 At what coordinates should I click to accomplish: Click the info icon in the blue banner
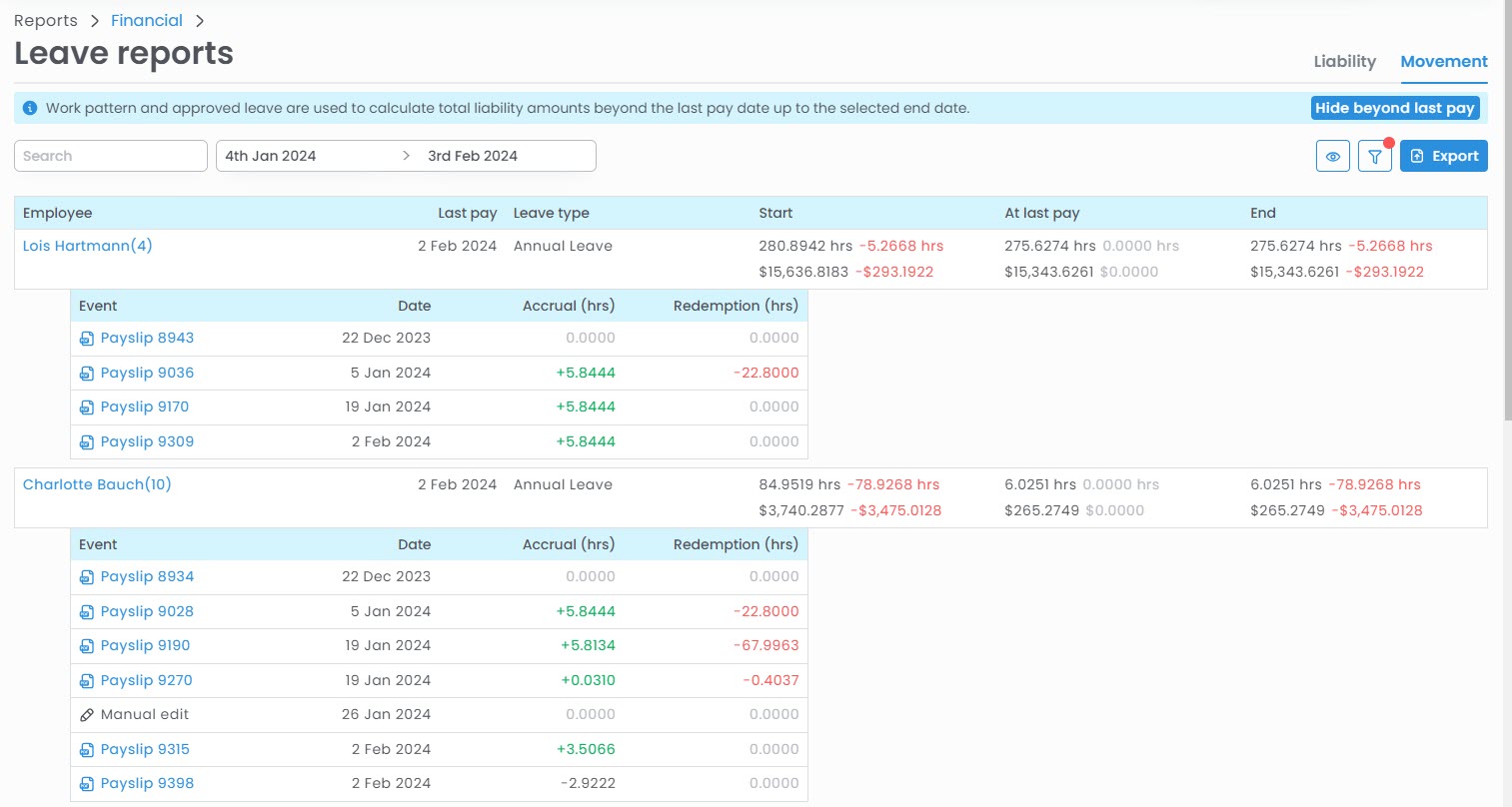30,108
